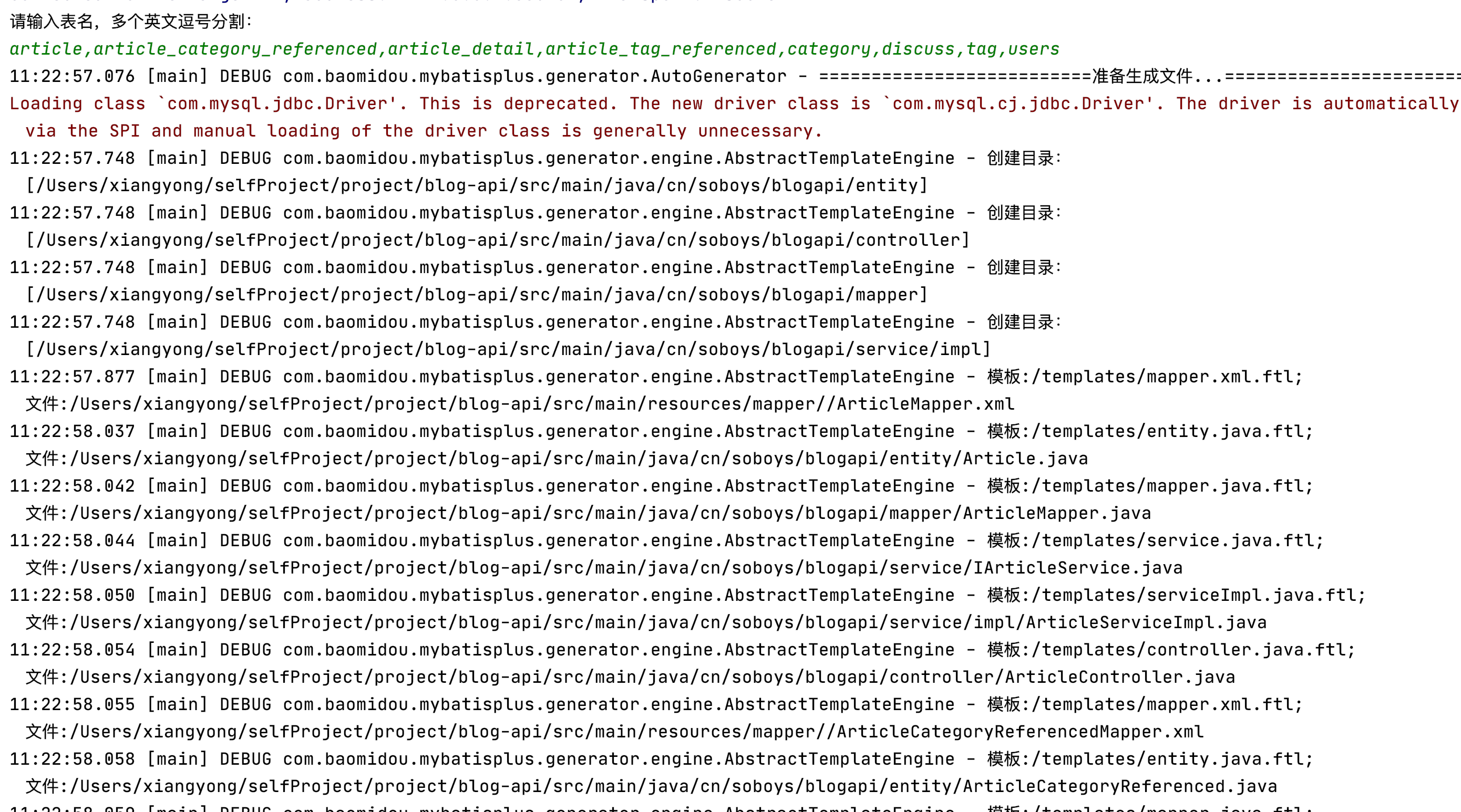Click the blogapi/mapper directory path in brackets
Screen dimensions: 1461x812
tap(477, 295)
